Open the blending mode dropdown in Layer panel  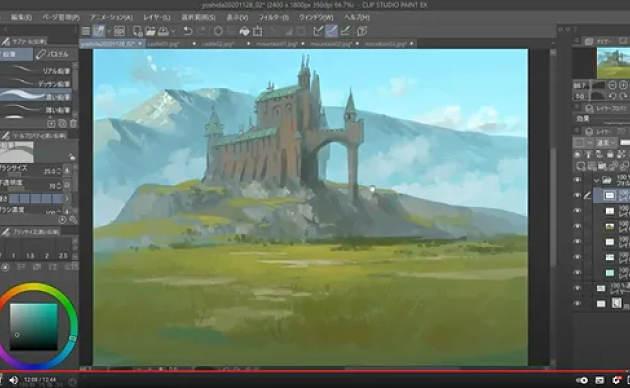(606, 143)
